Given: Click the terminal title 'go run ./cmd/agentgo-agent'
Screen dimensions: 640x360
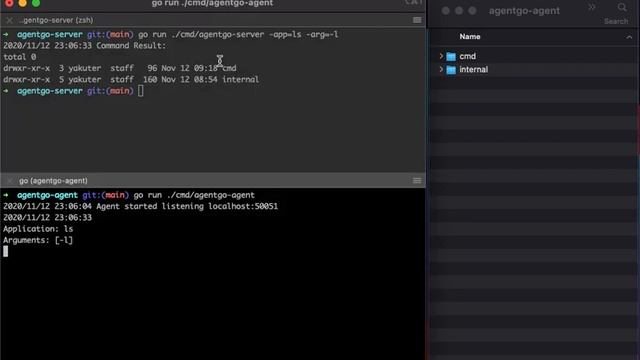Looking at the screenshot, I should (x=212, y=3).
